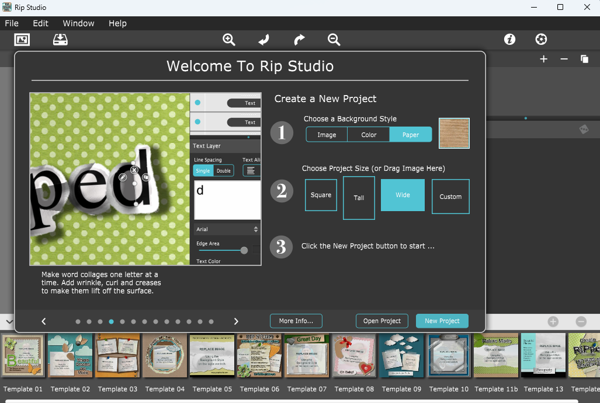
Task: Open the File menu
Action: click(x=12, y=23)
